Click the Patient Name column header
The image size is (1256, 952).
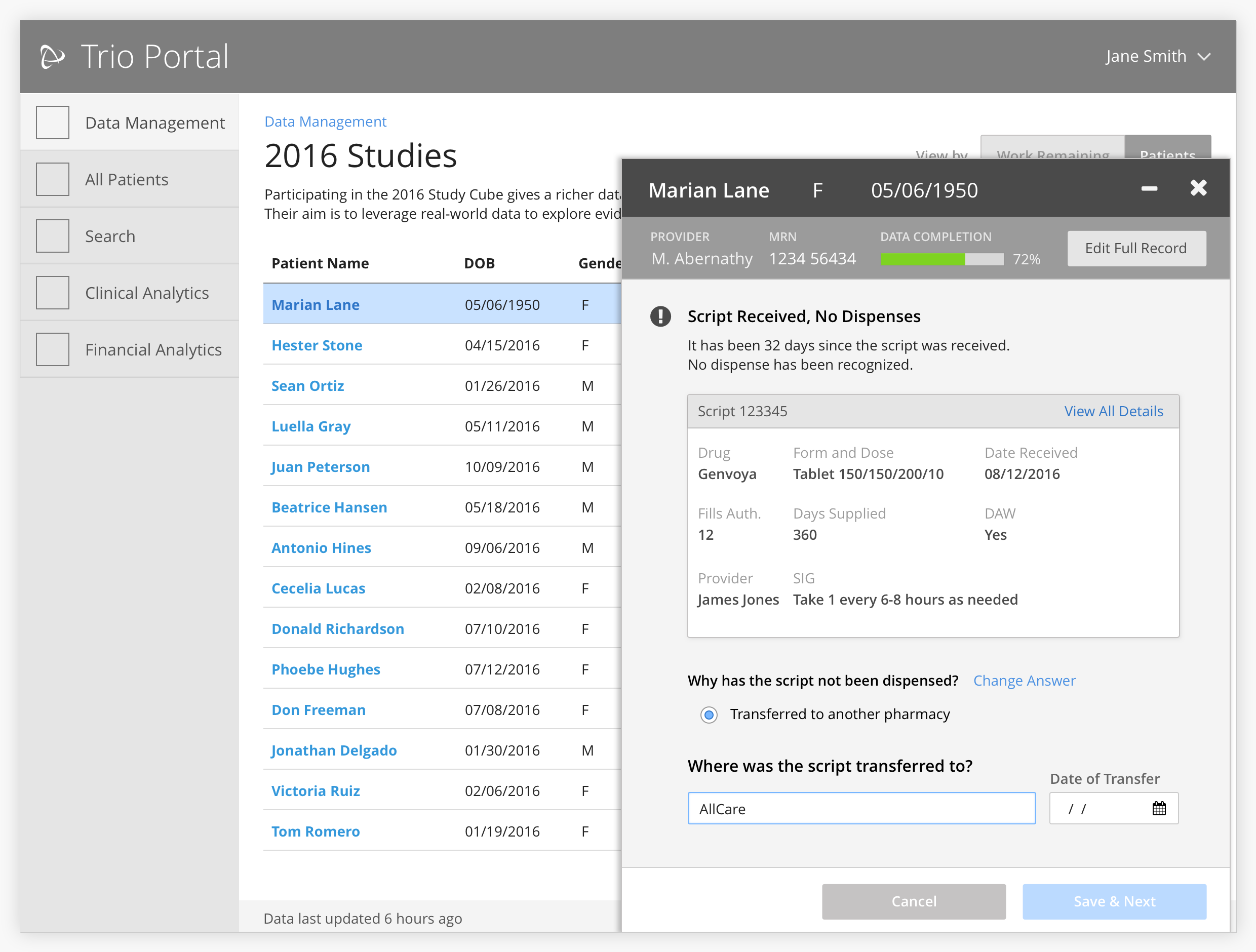pyautogui.click(x=320, y=263)
